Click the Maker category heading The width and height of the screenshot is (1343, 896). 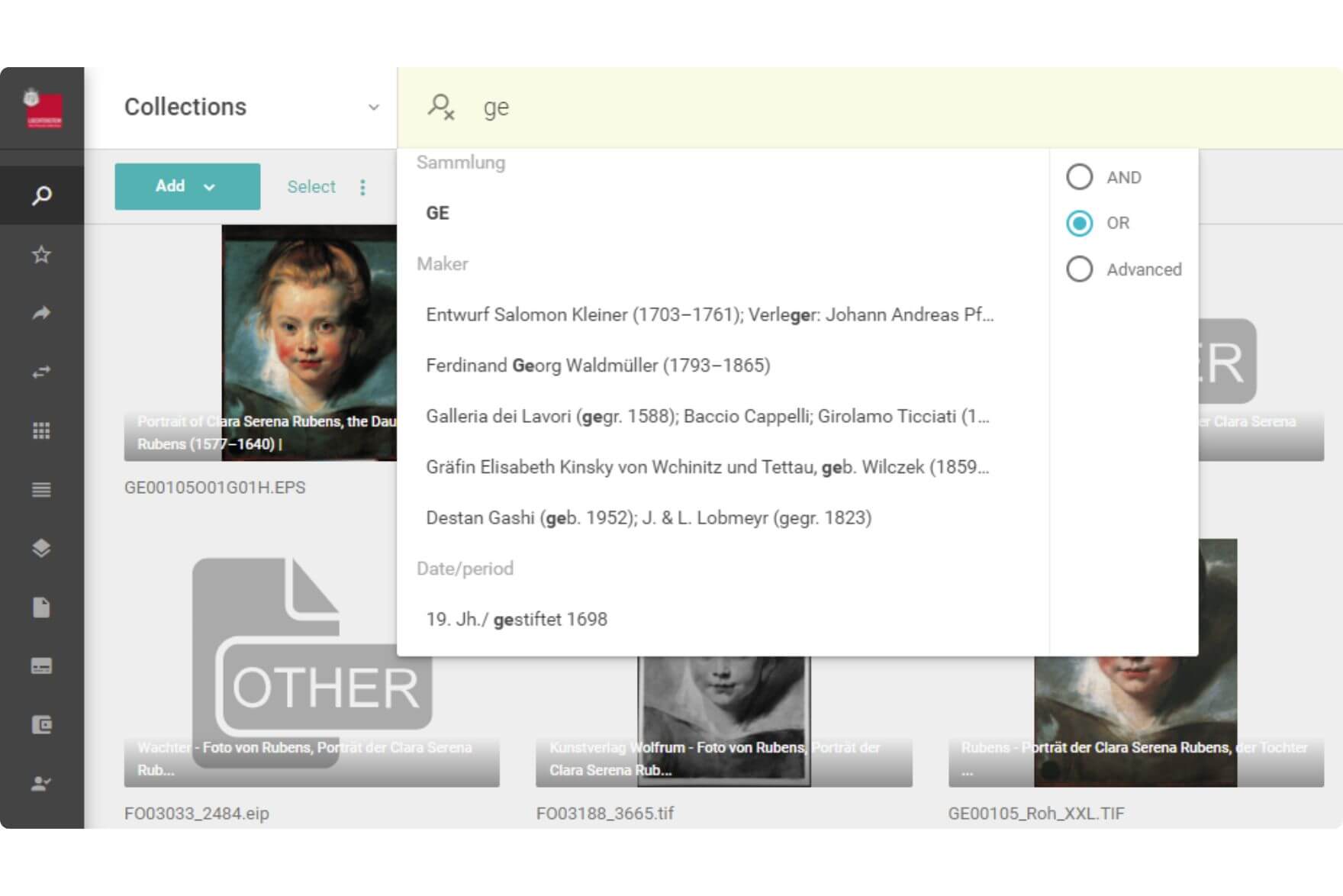[443, 264]
